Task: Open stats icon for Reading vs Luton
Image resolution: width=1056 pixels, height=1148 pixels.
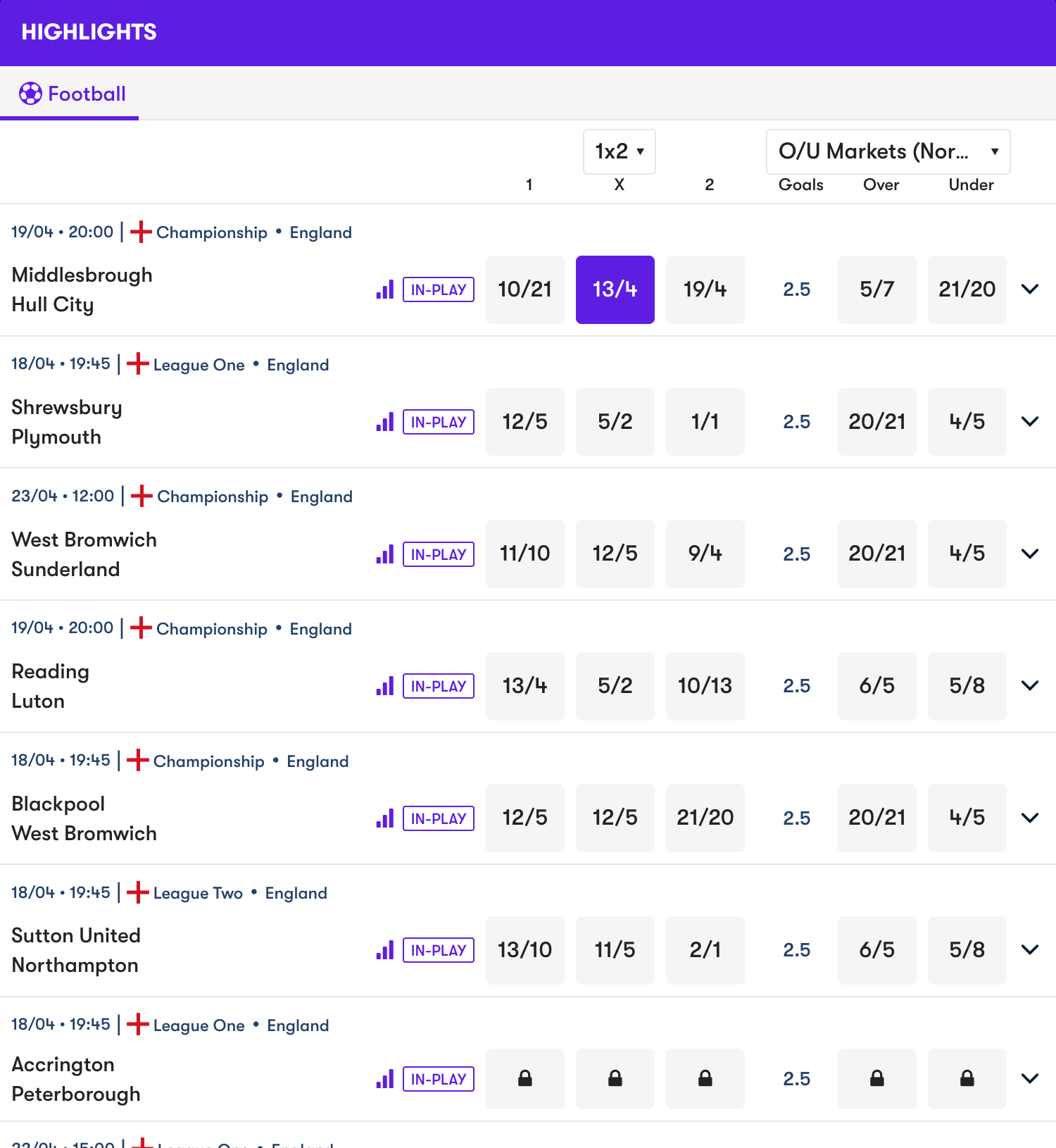Action: pos(384,686)
